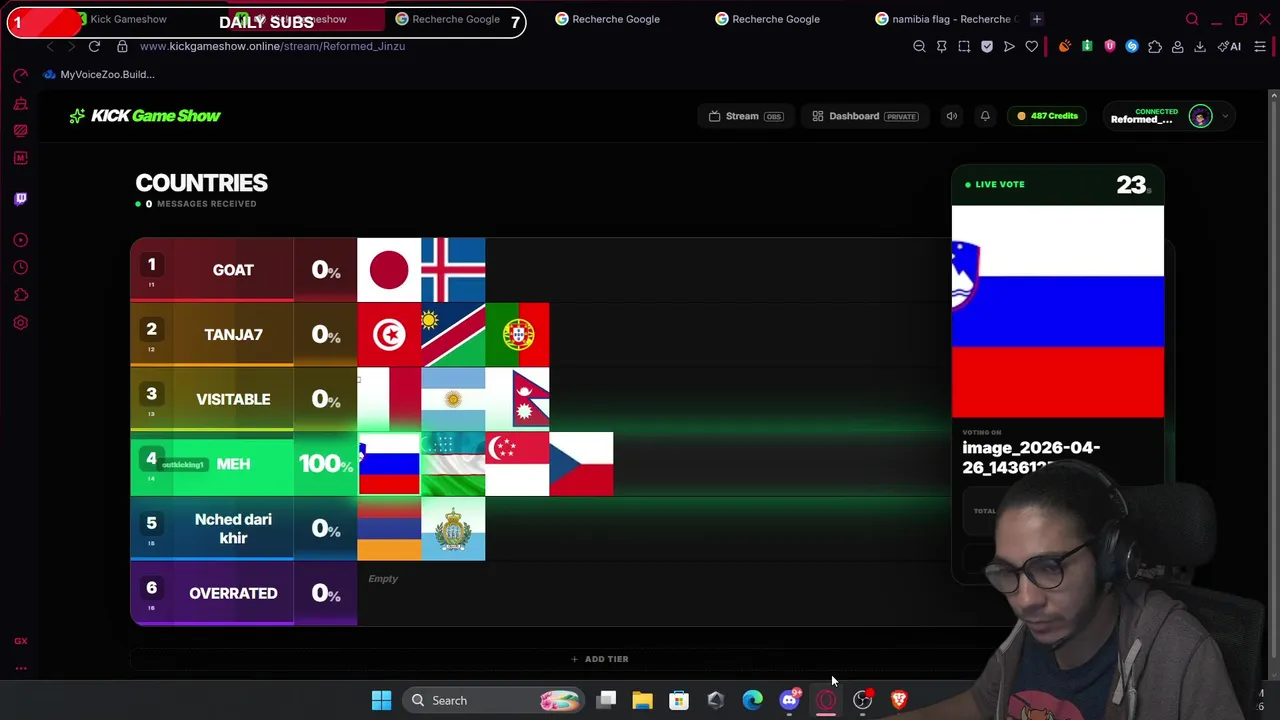This screenshot has height=720, width=1280.
Task: Click the Uzbekistan flag thumbnail
Action: pyautogui.click(x=453, y=464)
